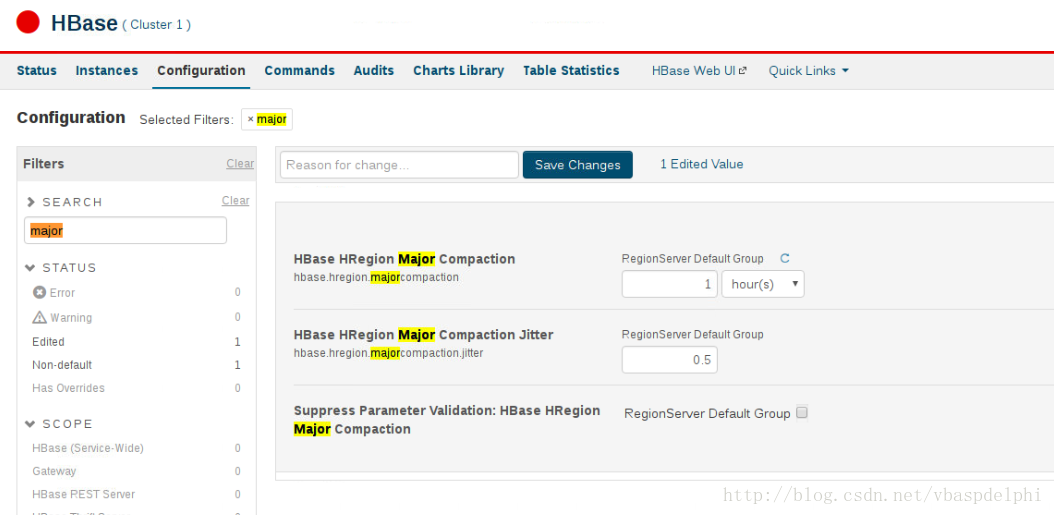
Task: Click the 'HBase HRegion Major Compaction Jitter' name
Action: pos(423,334)
